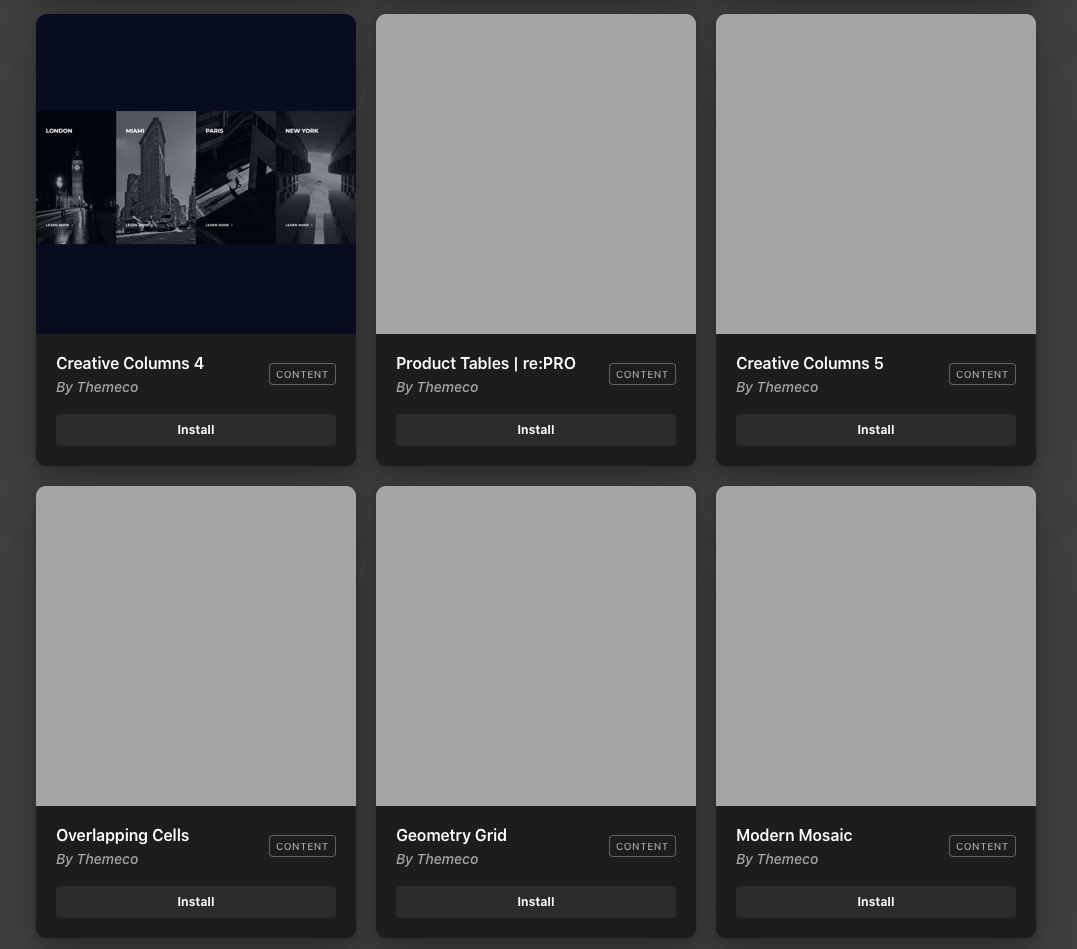
Task: Click the CONTENT badge on Creative Columns 4
Action: click(x=302, y=374)
